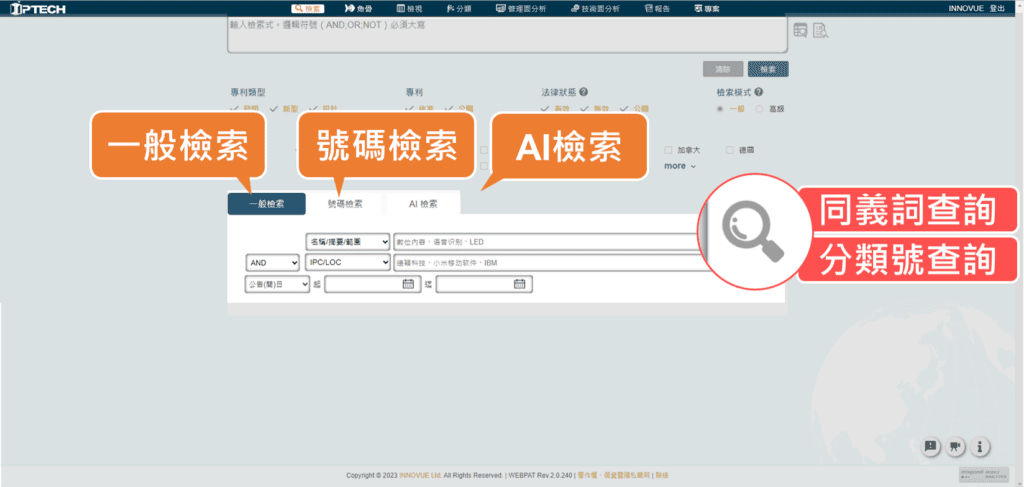Click the help icon beside 檢索模式
This screenshot has height=487, width=1024.
[x=760, y=91]
